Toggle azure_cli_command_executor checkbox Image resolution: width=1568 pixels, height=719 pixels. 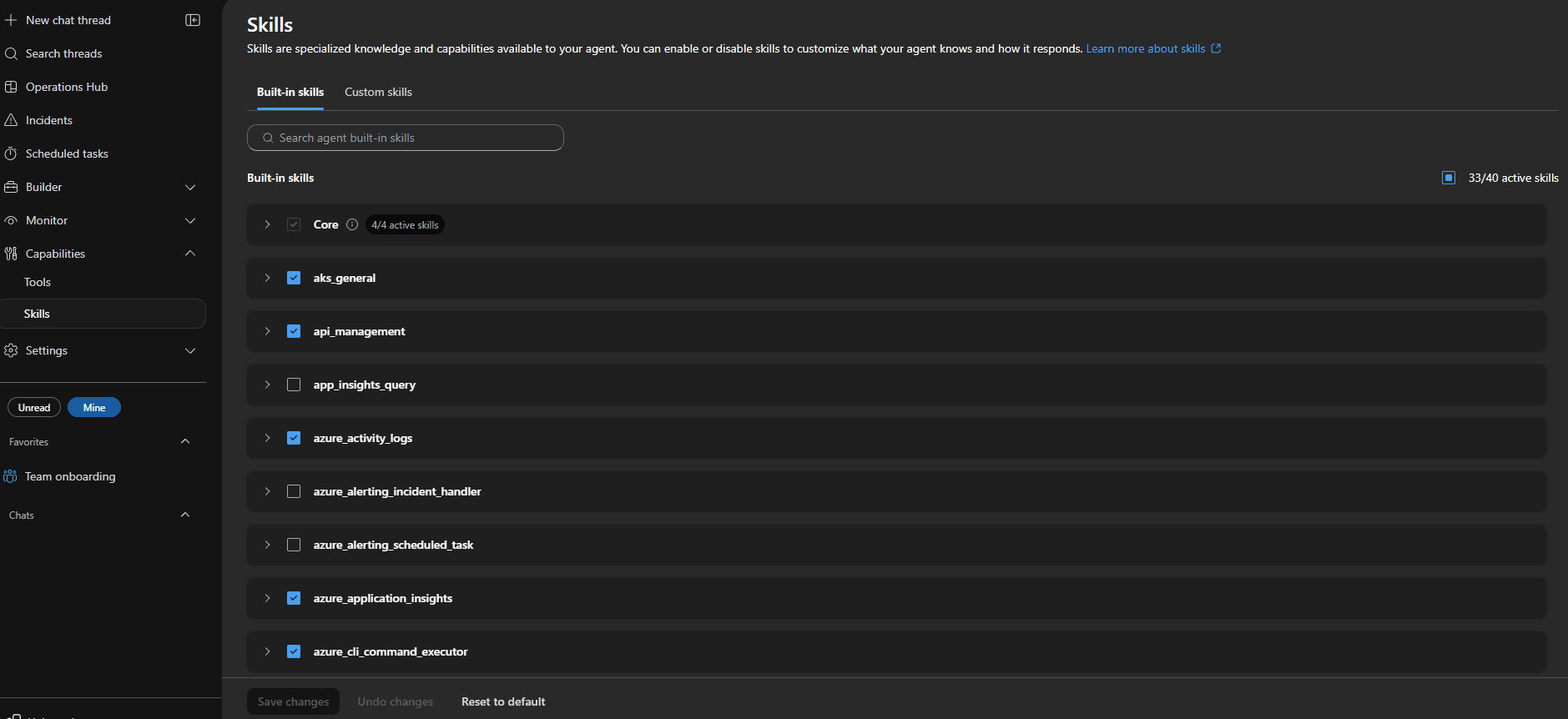click(294, 651)
